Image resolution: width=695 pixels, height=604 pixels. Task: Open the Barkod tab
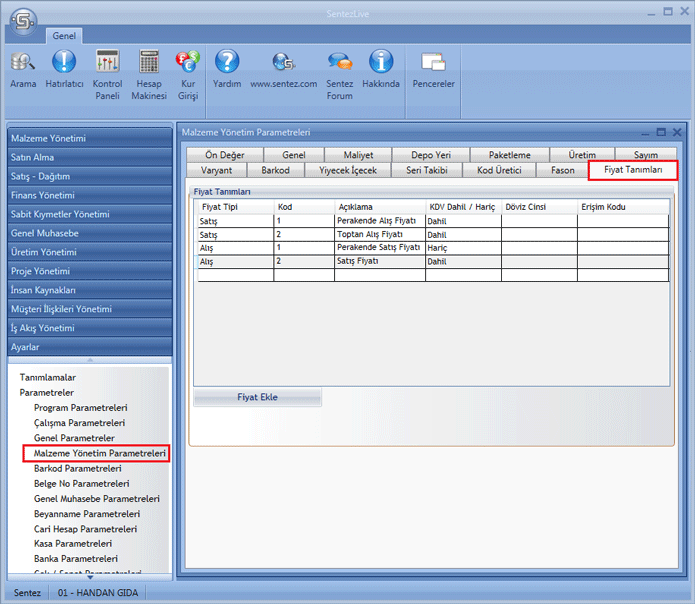tap(275, 170)
